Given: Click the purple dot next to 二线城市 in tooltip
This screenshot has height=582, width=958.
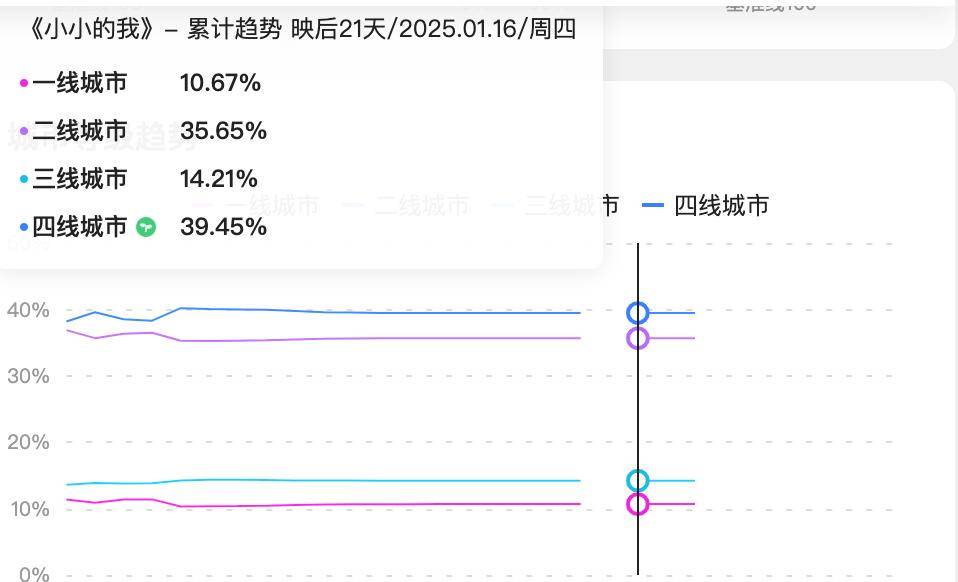Looking at the screenshot, I should (24, 131).
